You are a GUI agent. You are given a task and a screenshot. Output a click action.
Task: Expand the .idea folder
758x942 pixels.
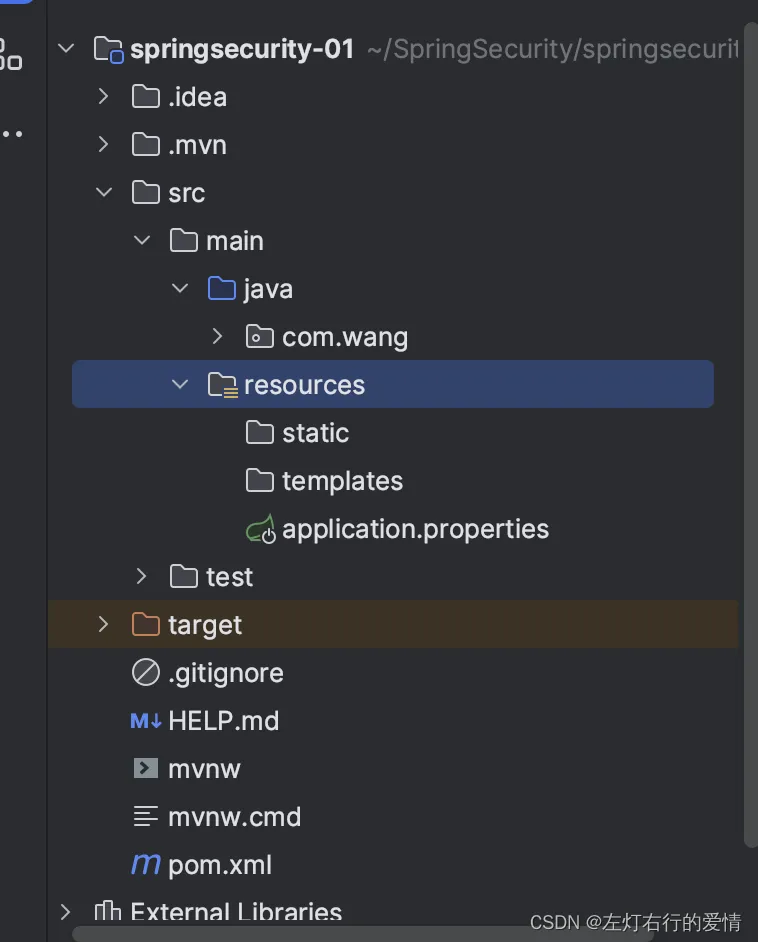click(103, 96)
